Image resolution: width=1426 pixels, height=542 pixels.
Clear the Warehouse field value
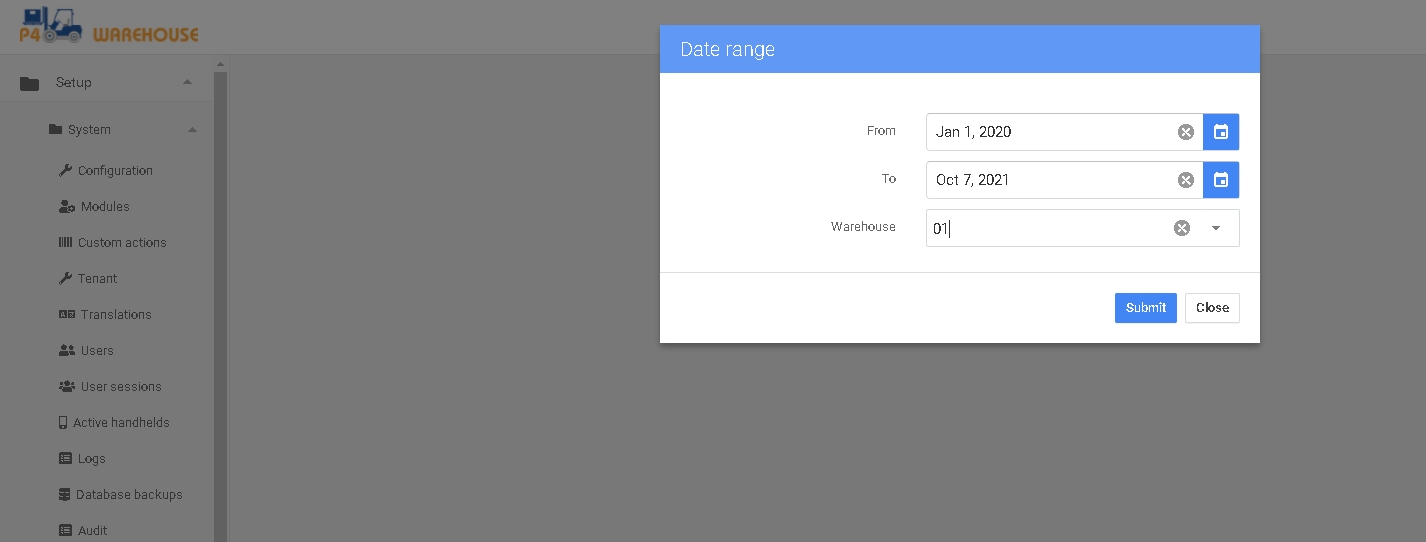point(1182,228)
